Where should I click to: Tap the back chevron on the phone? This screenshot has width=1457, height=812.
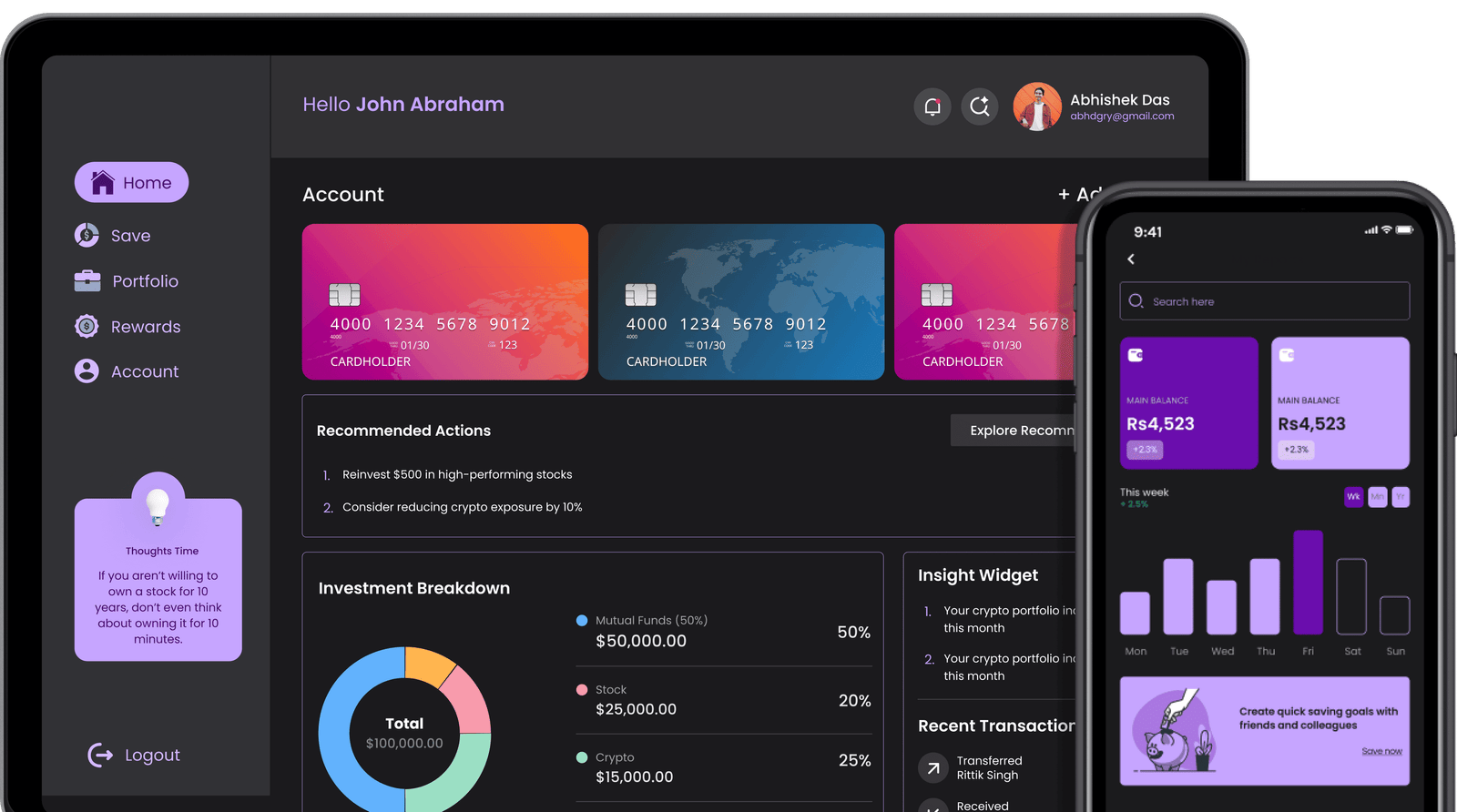coord(1131,259)
